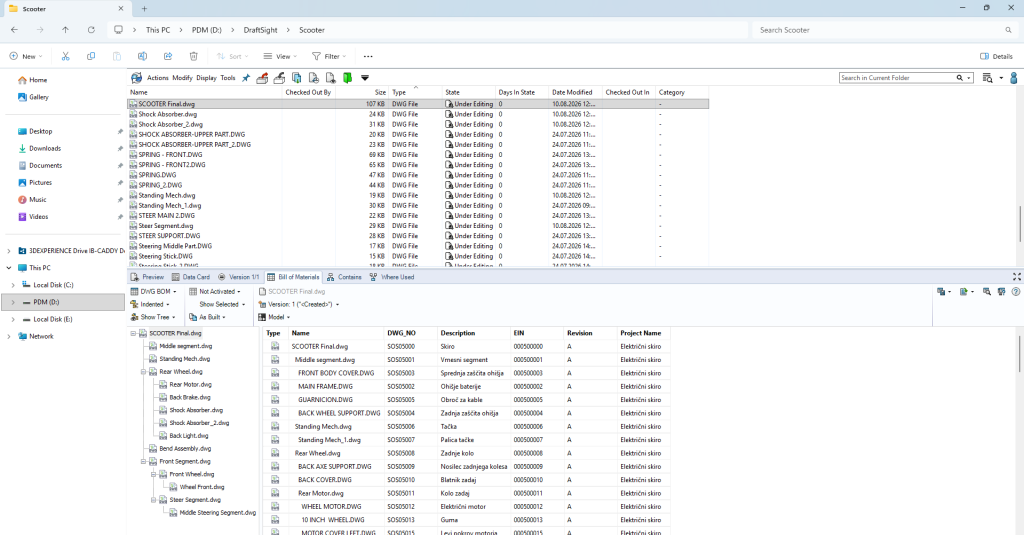The image size is (1024, 535).
Task: Click the Refresh icon in address bar
Action: pos(91,30)
